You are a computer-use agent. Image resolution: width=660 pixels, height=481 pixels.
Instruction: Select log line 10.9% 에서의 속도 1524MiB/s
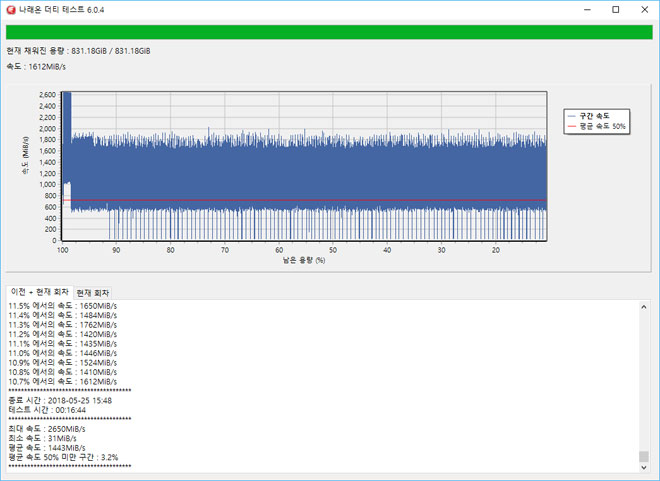(63, 363)
